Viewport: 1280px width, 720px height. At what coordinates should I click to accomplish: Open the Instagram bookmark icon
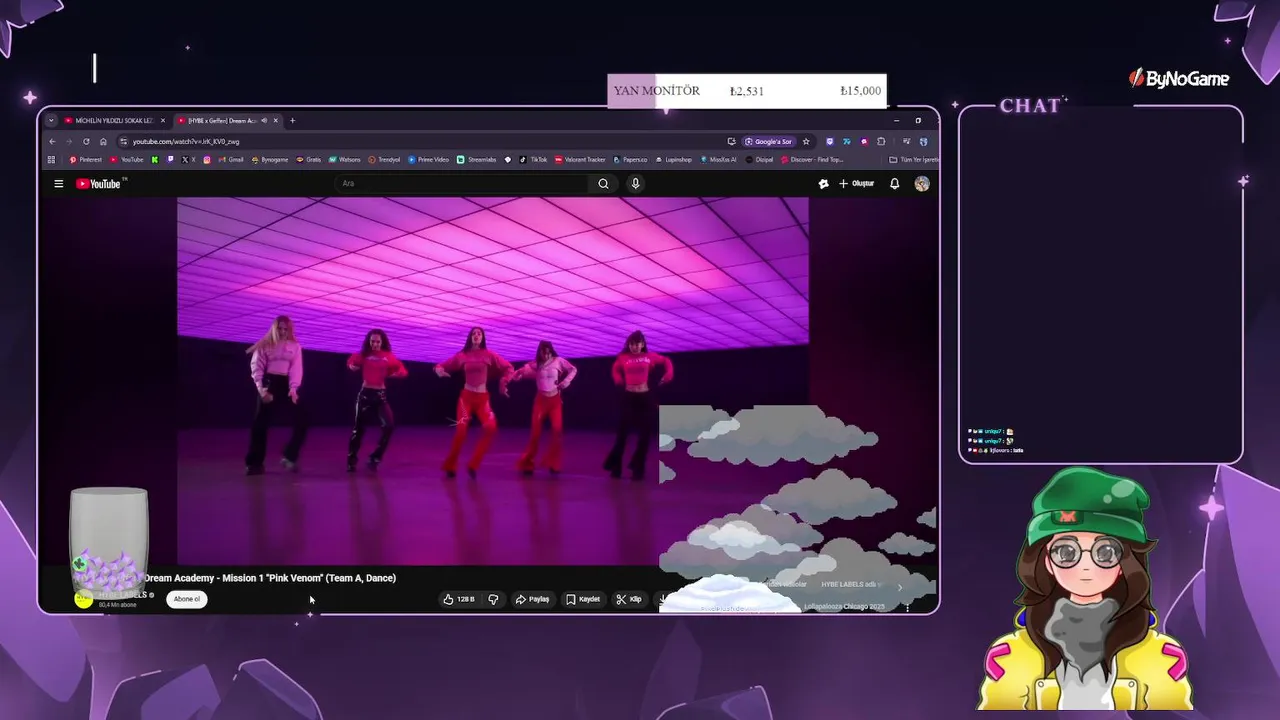[x=207, y=160]
